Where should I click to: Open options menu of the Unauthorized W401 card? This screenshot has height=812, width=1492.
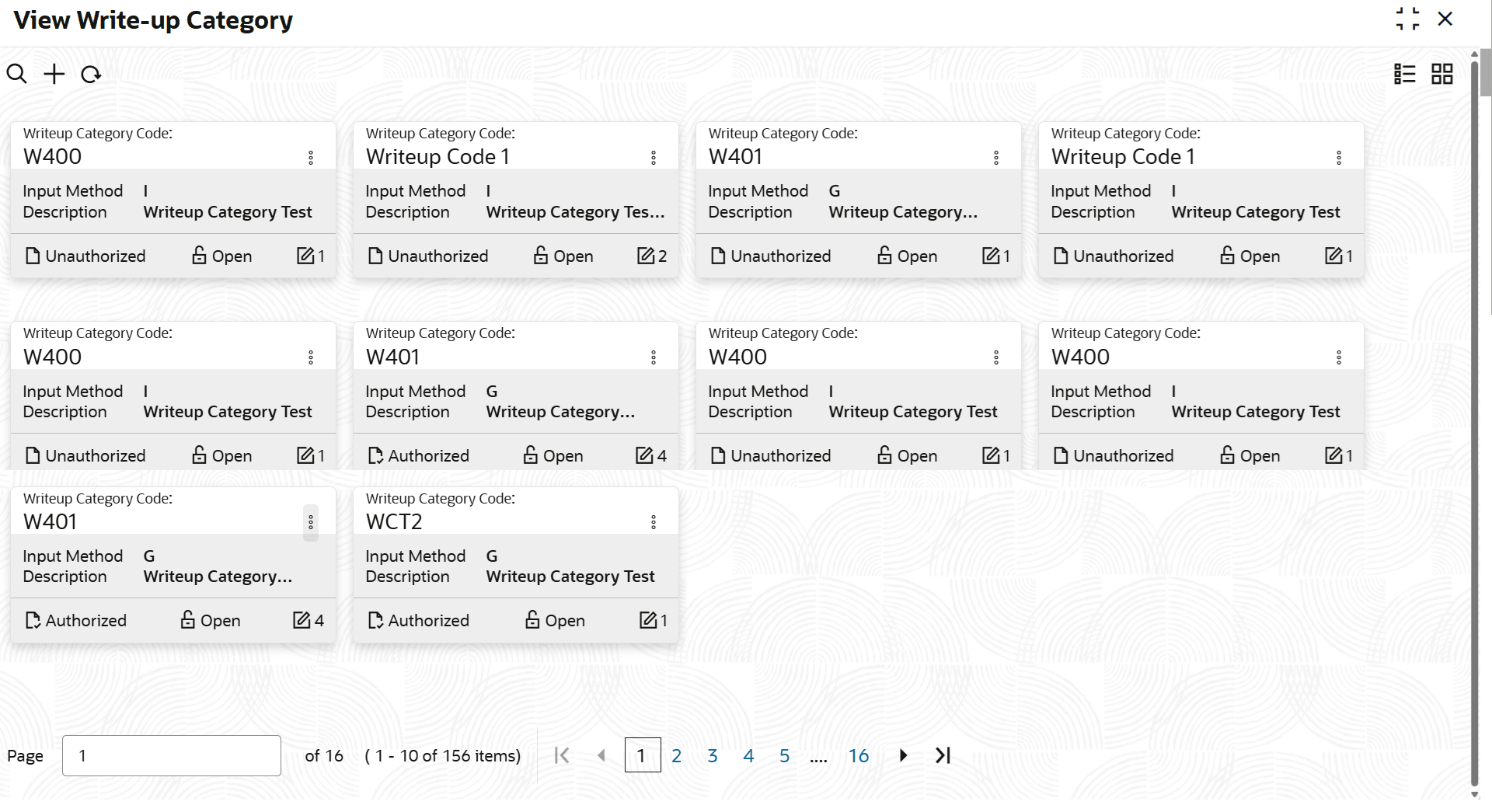click(996, 158)
